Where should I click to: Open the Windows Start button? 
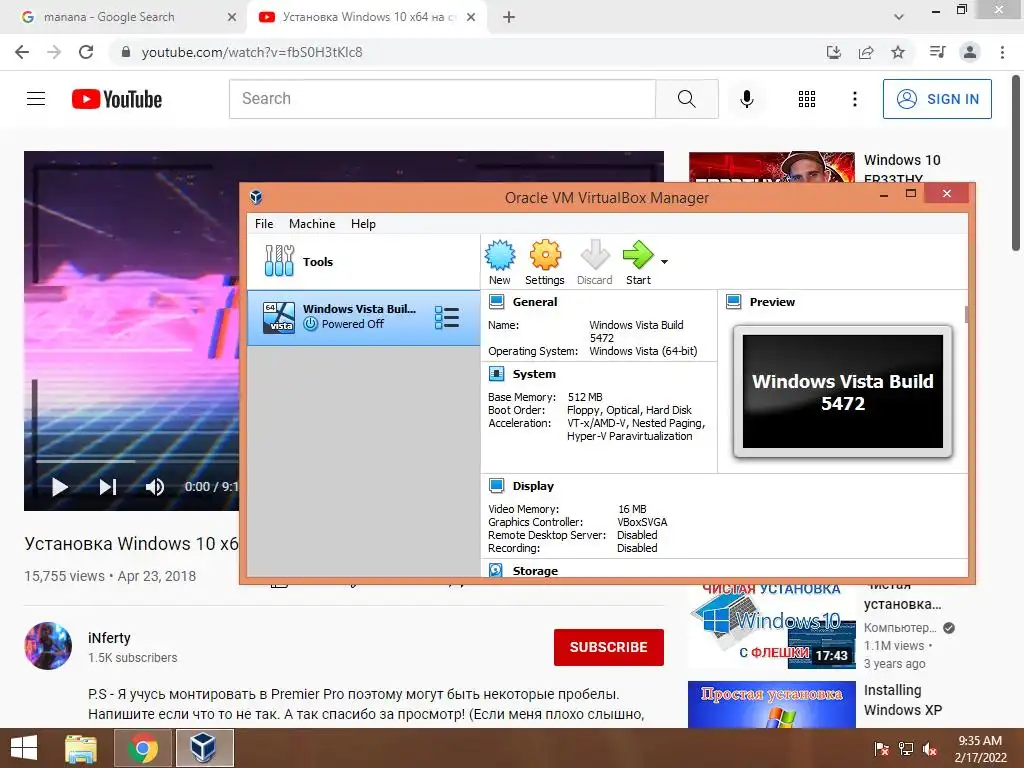24,748
